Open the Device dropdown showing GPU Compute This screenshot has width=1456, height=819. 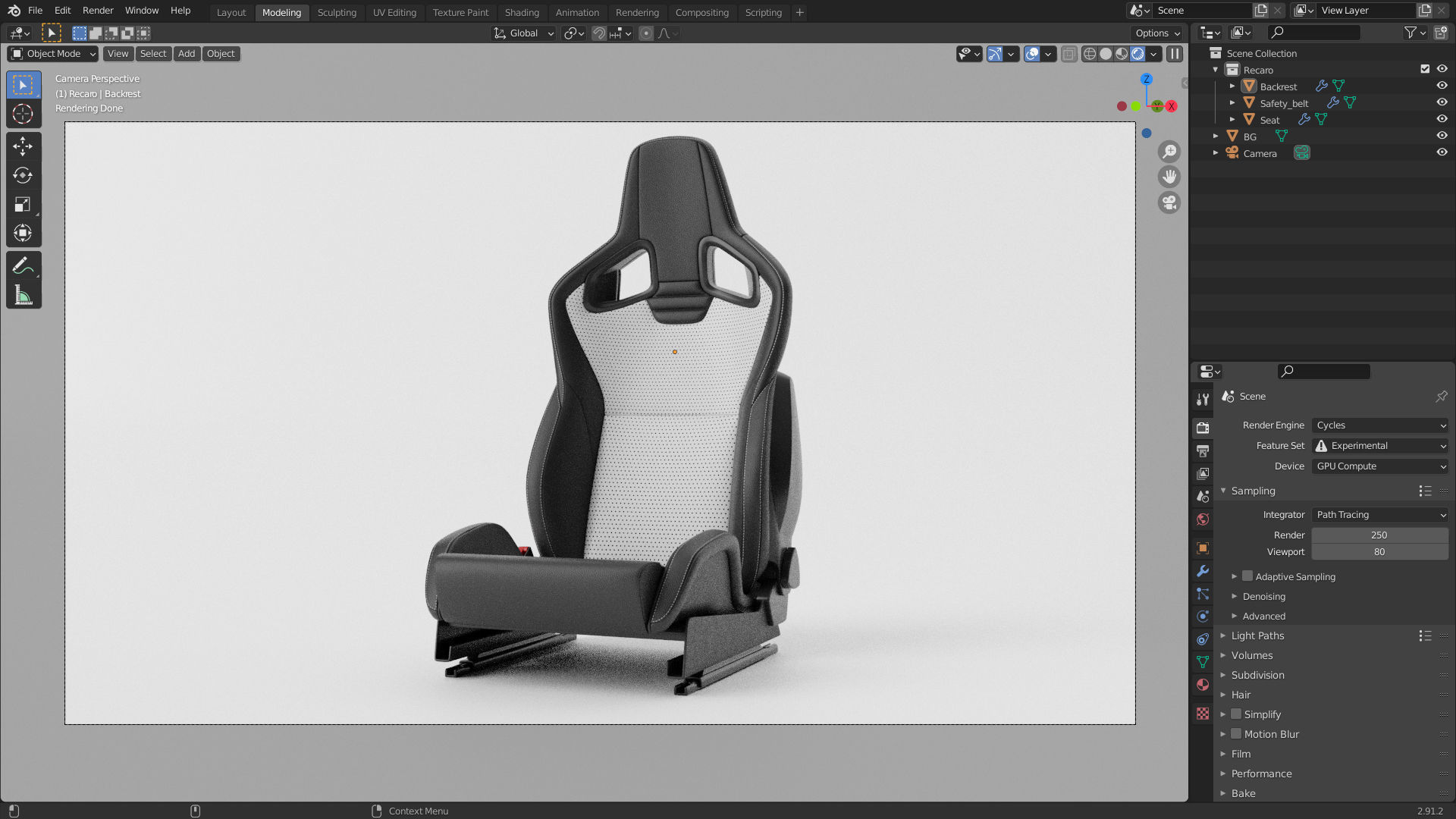1379,466
